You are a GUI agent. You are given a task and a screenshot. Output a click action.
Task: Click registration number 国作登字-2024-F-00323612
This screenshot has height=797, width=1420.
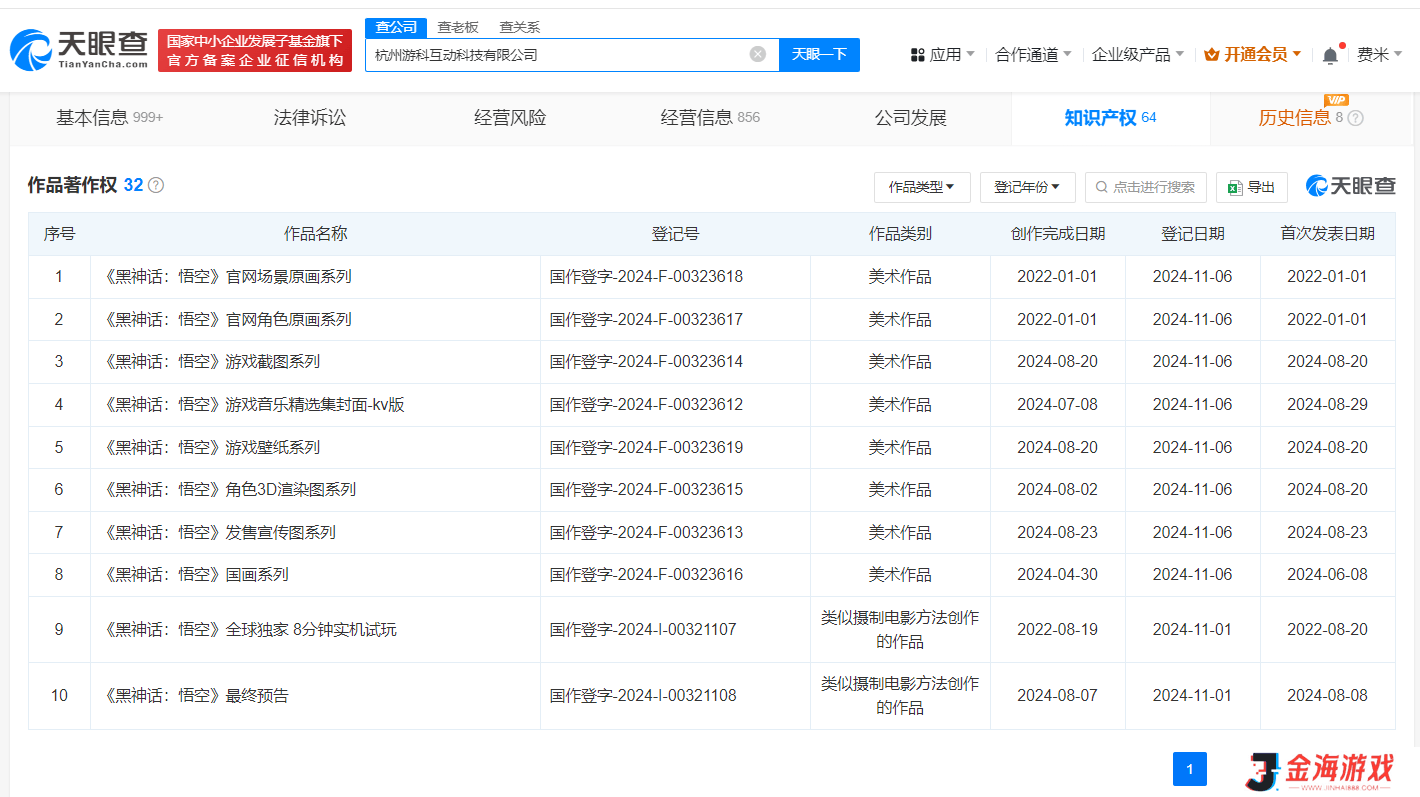646,405
